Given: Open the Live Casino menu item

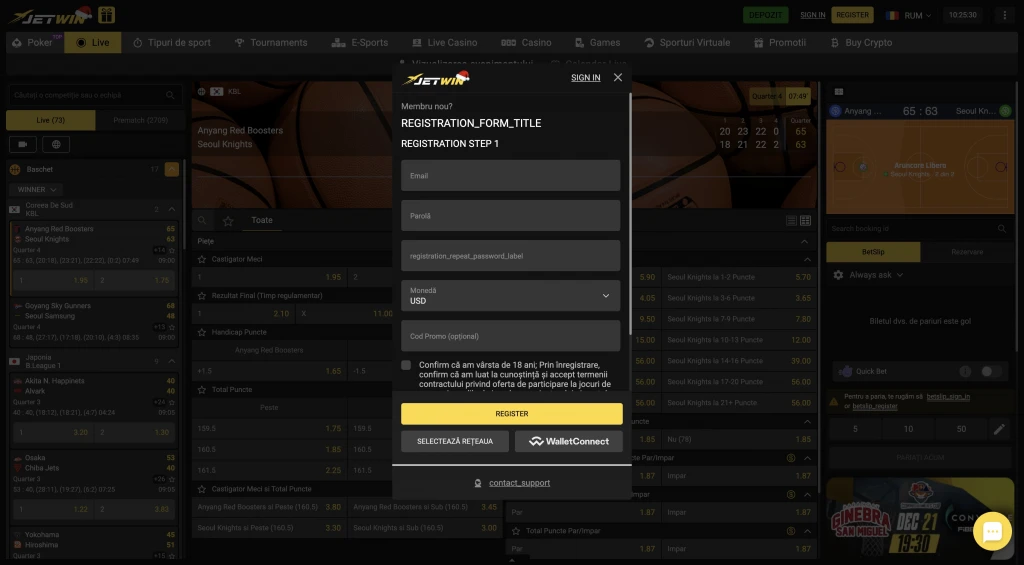Looking at the screenshot, I should tap(444, 43).
